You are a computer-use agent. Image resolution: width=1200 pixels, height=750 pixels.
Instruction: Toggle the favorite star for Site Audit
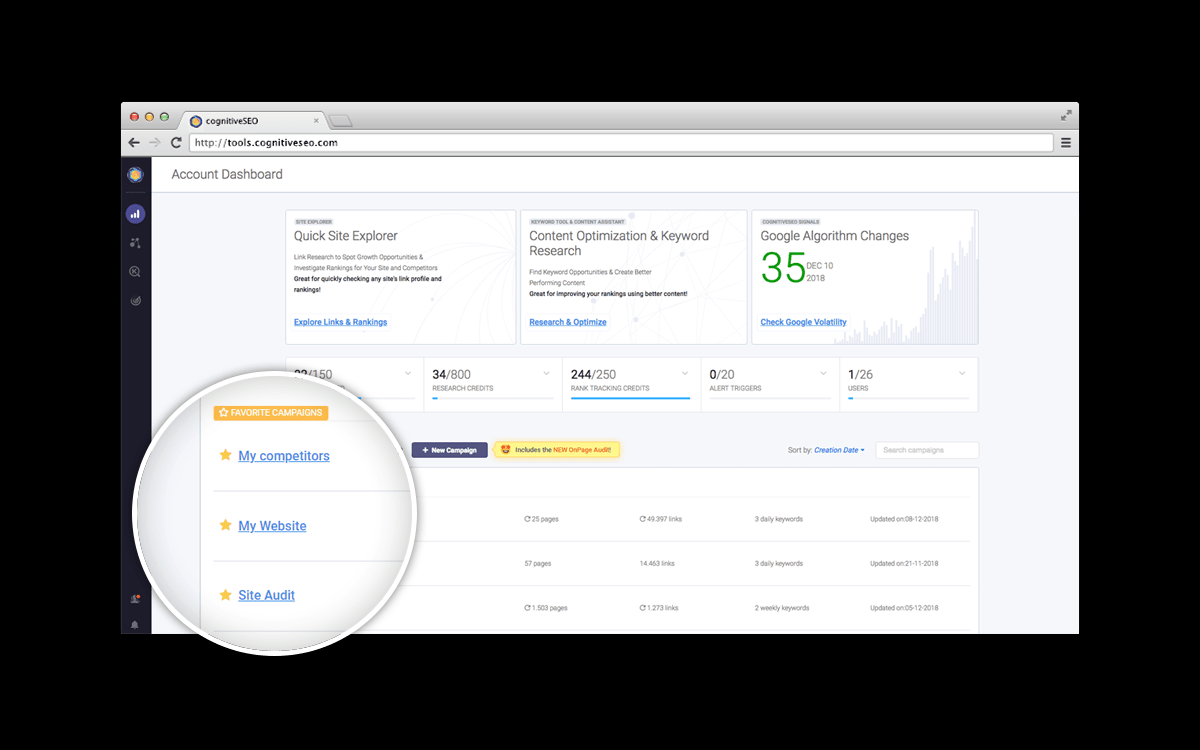(225, 595)
